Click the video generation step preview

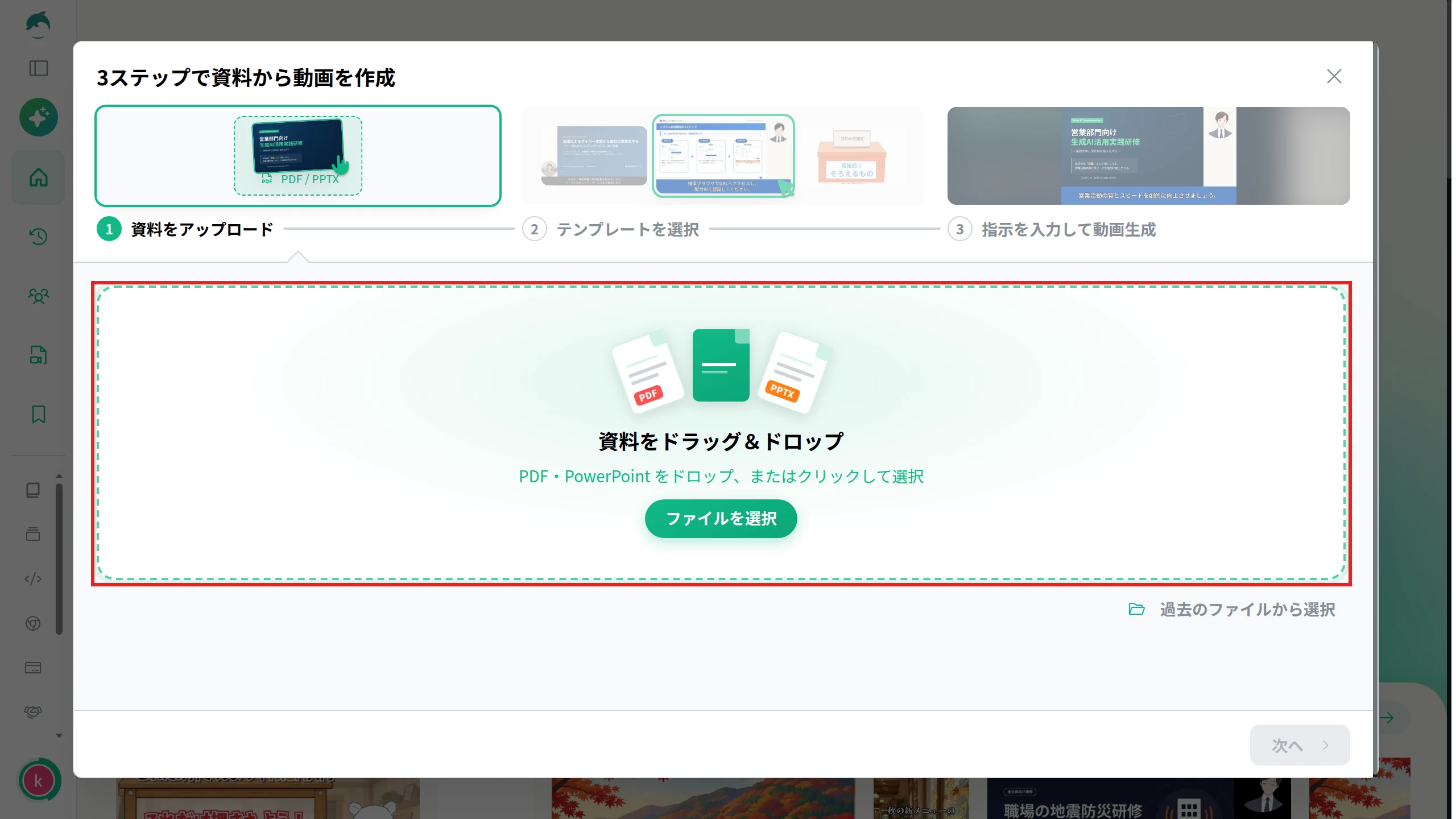(1148, 156)
